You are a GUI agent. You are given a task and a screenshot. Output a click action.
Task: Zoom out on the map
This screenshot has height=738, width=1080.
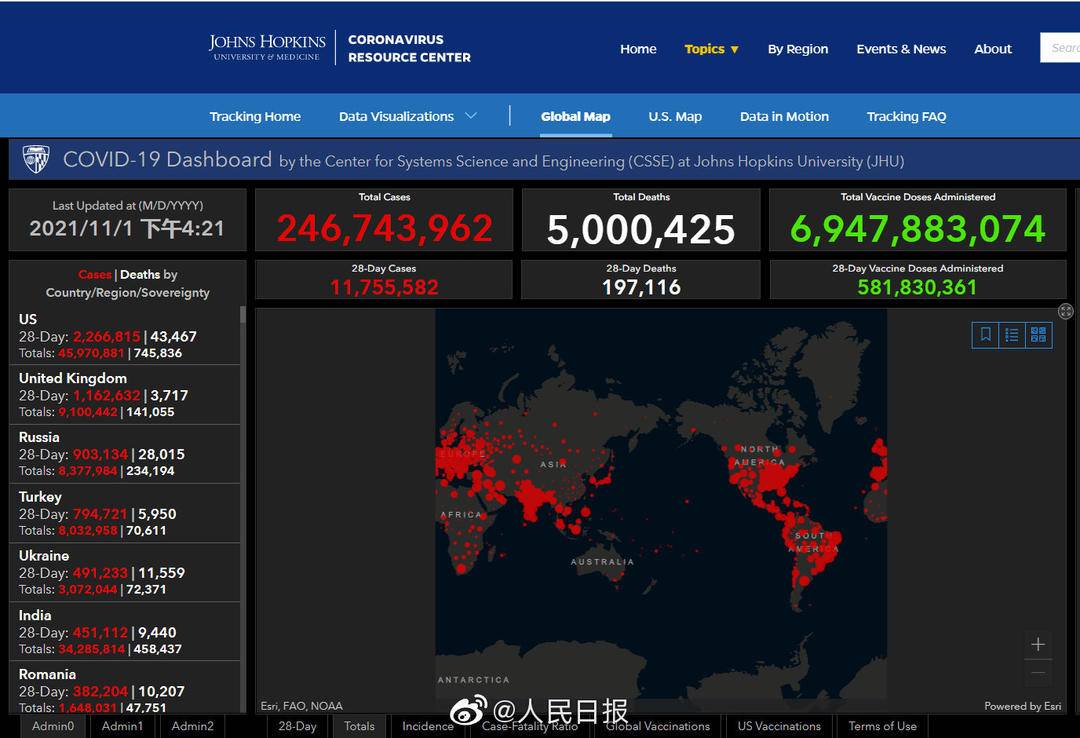click(1038, 674)
